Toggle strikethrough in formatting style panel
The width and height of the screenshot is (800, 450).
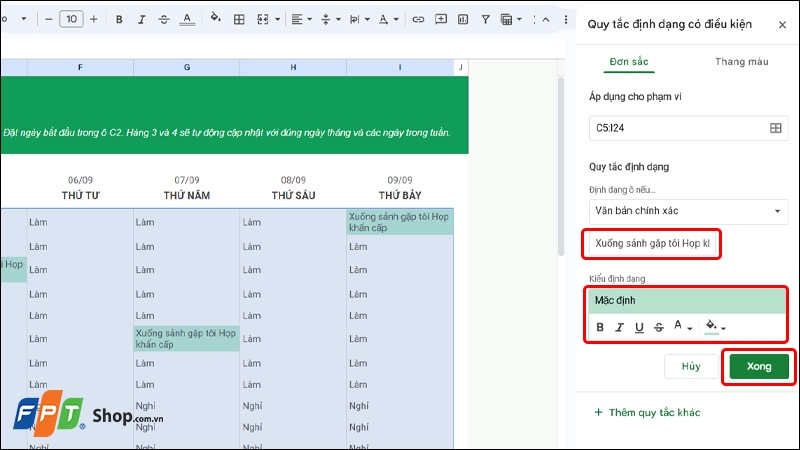click(x=659, y=327)
